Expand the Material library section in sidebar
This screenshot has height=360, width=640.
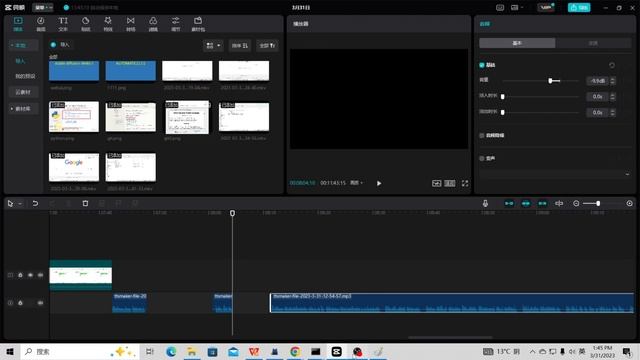[x=24, y=109]
